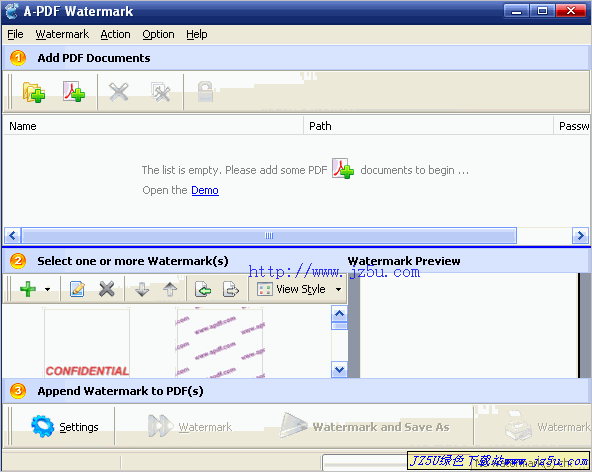This screenshot has width=592, height=472.
Task: Open the Watermark menu
Action: pos(62,34)
